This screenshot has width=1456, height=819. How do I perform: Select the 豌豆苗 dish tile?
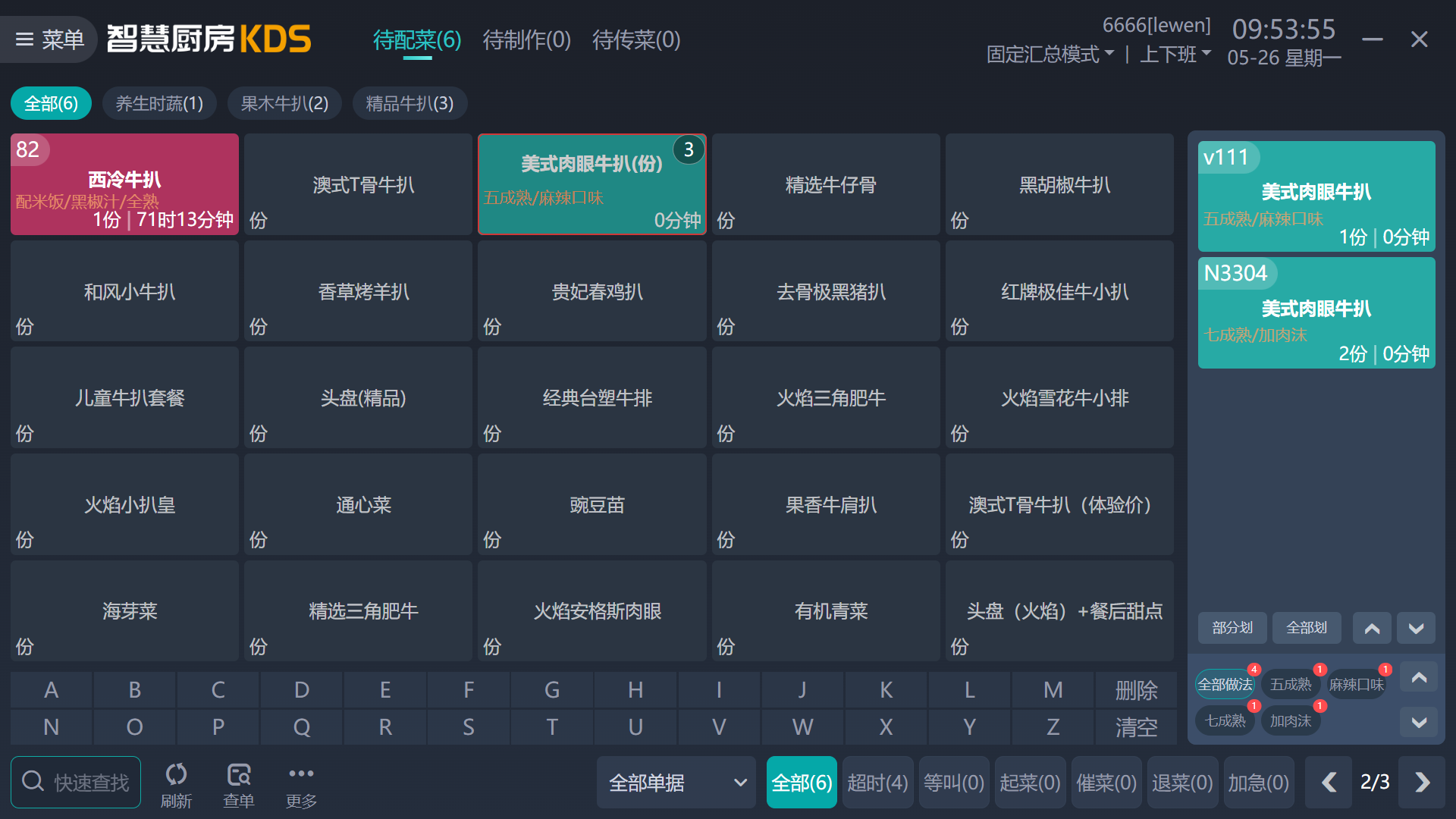coord(591,504)
